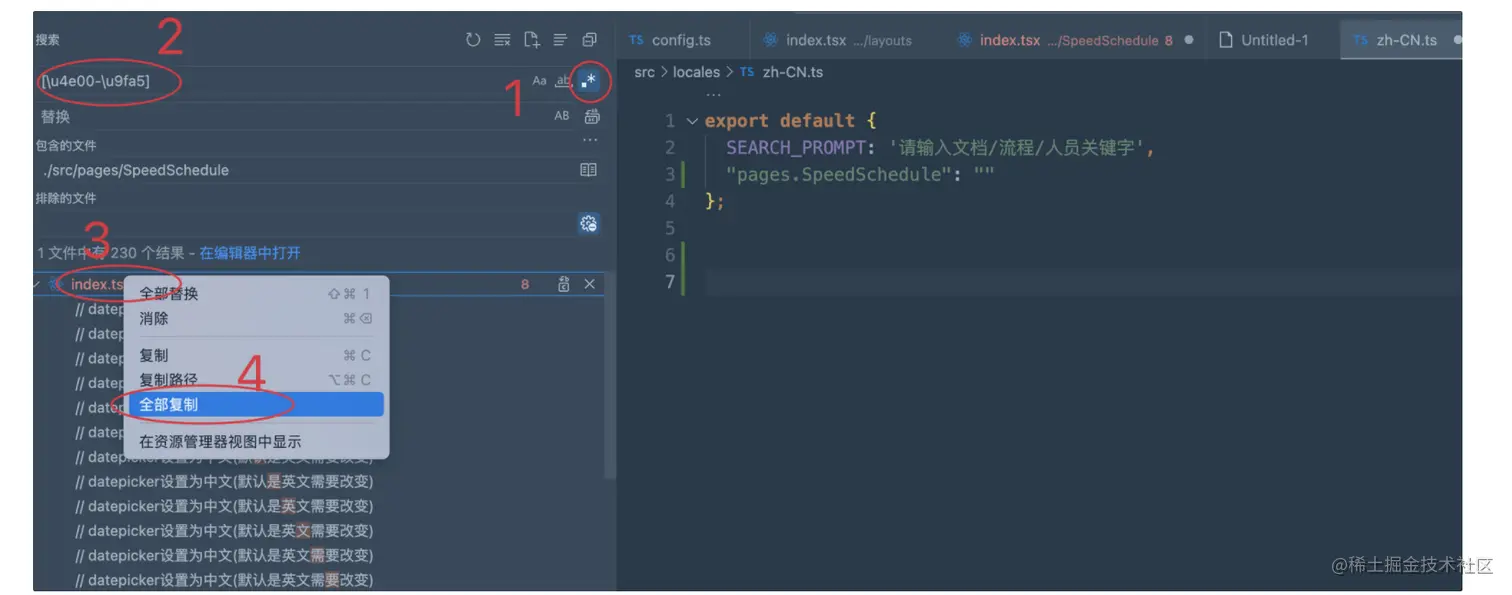
Task: Collapse all search results icon
Action: pos(589,40)
